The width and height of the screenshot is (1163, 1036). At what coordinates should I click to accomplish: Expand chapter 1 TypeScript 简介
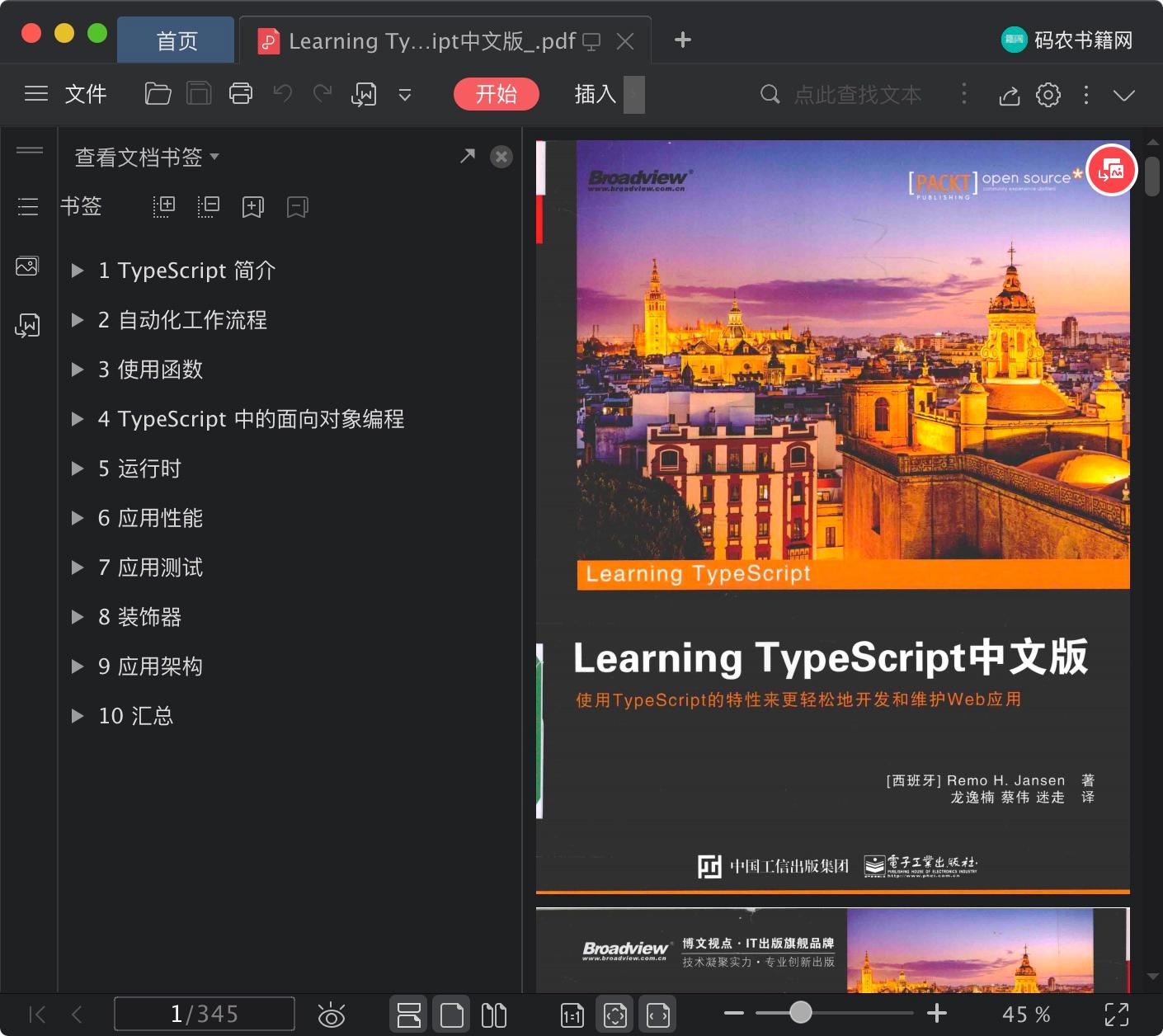click(x=78, y=271)
